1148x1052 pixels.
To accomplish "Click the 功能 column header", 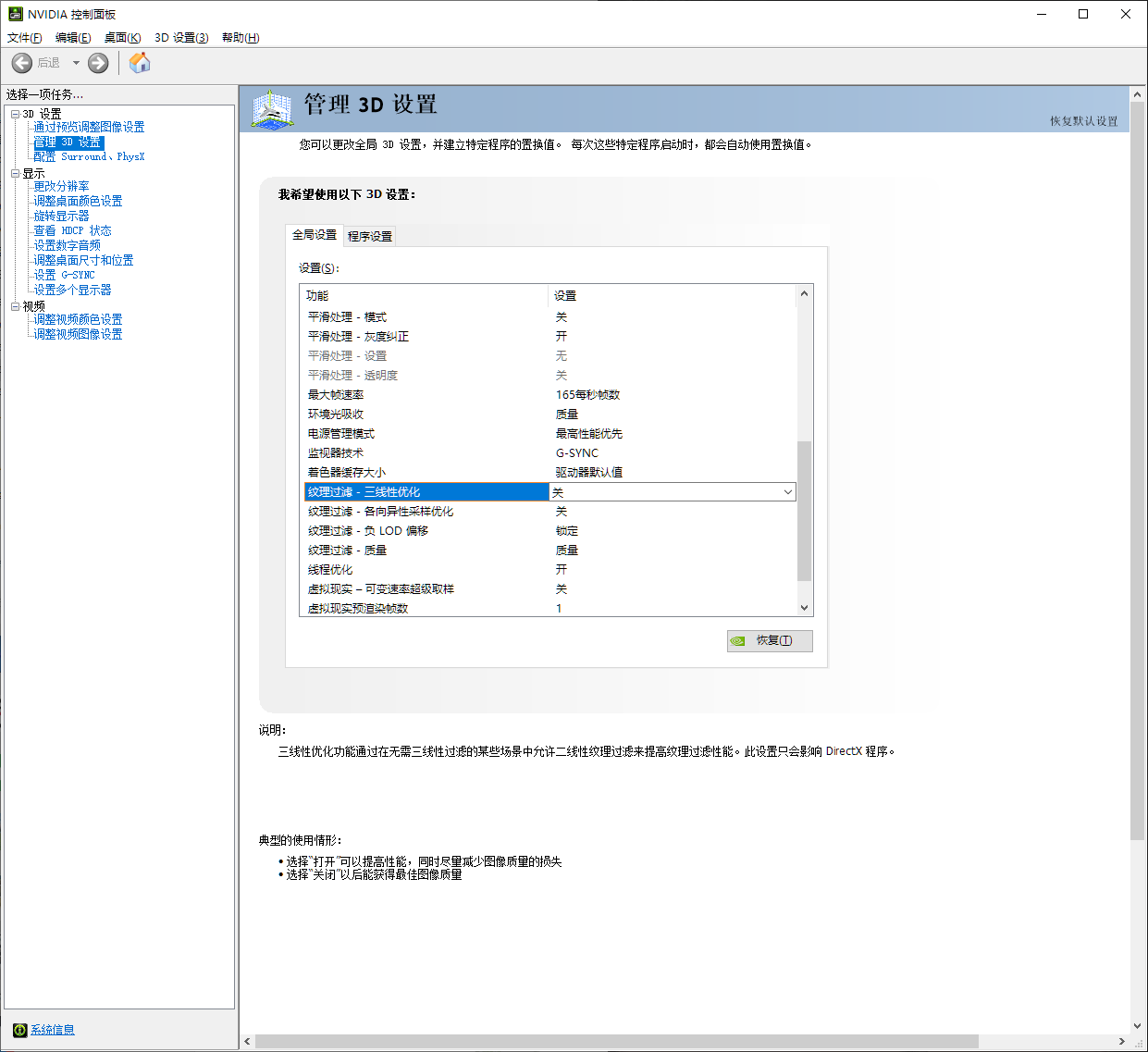I will [x=425, y=296].
